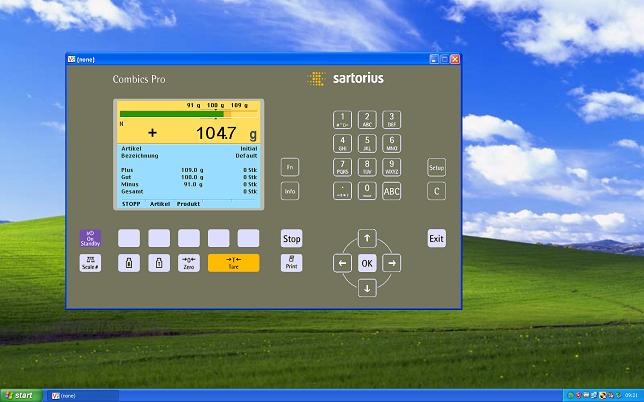Click keypad digit 4 GHI
Image resolution: width=644 pixels, height=402 pixels.
343,144
